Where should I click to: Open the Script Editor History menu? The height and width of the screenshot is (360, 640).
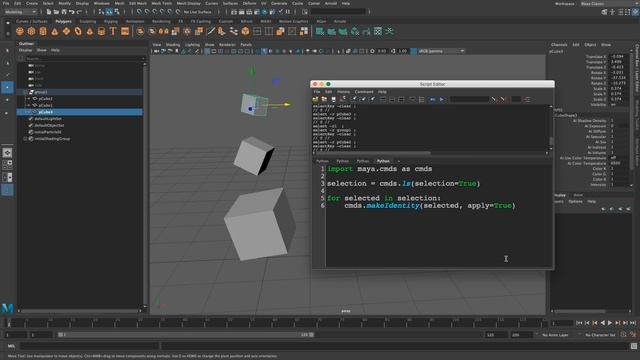[x=343, y=92]
